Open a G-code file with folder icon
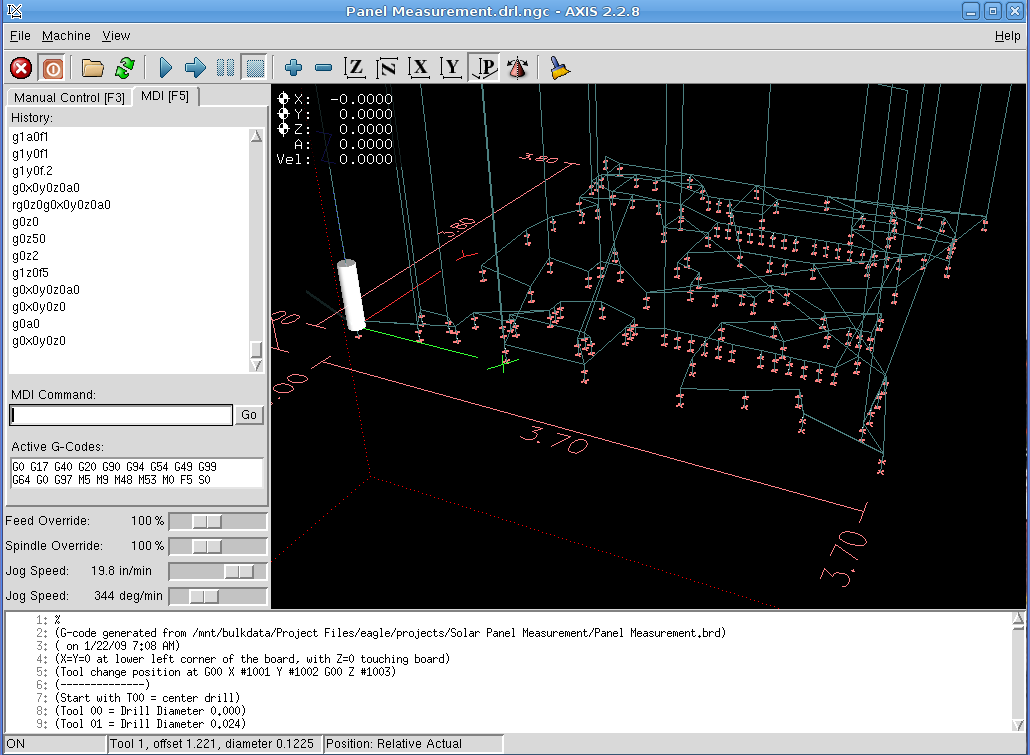The image size is (1030, 755). coord(93,68)
